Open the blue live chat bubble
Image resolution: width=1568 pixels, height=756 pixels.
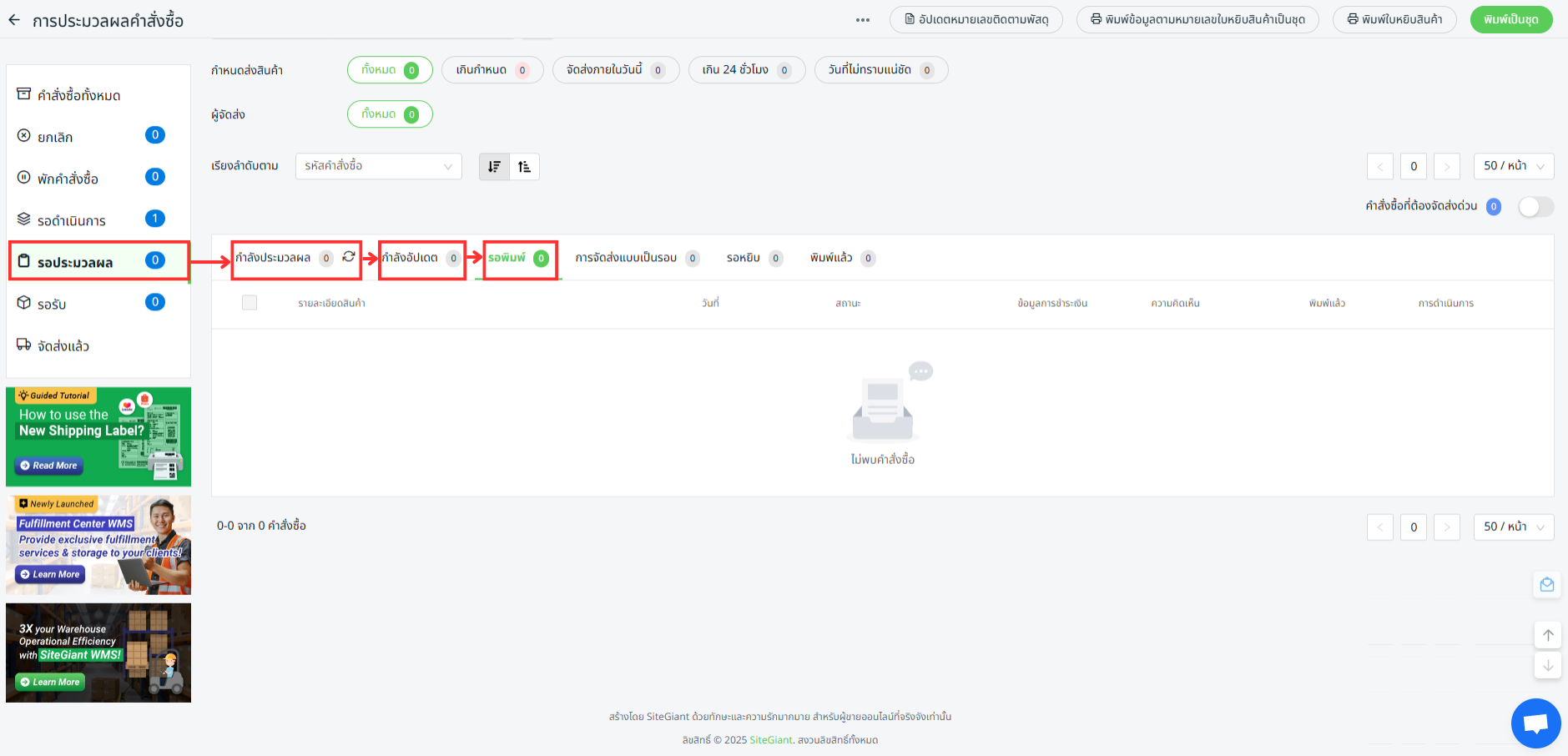[x=1535, y=723]
